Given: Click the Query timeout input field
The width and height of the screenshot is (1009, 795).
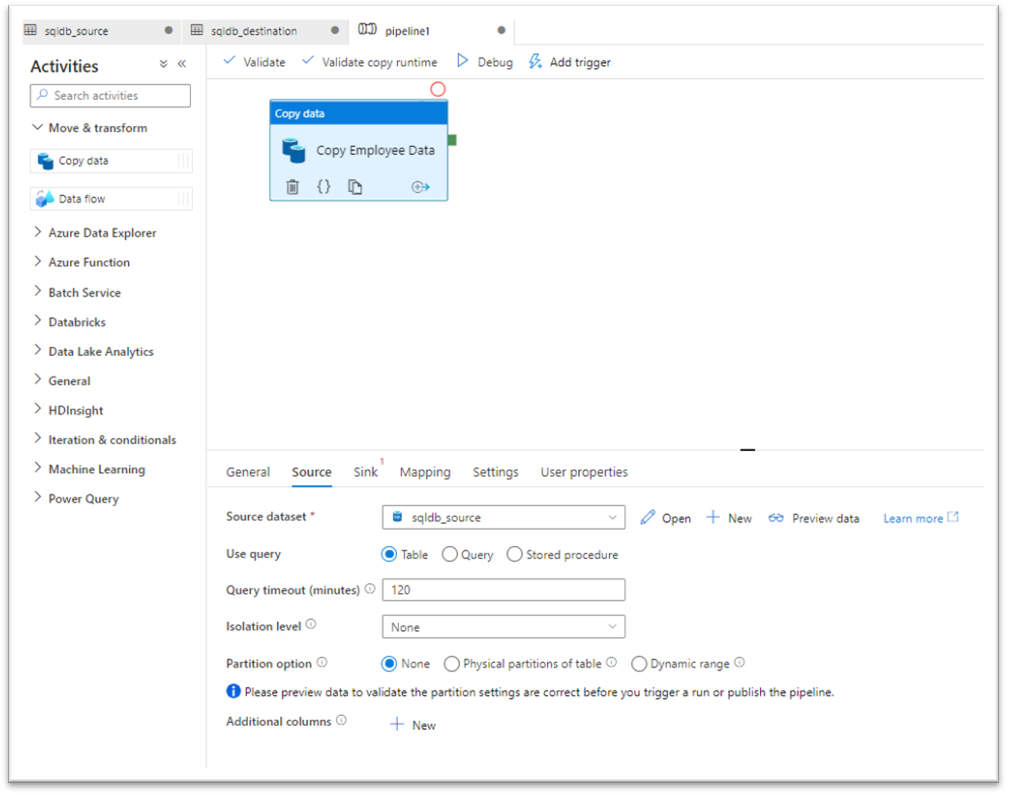Looking at the screenshot, I should [x=503, y=590].
